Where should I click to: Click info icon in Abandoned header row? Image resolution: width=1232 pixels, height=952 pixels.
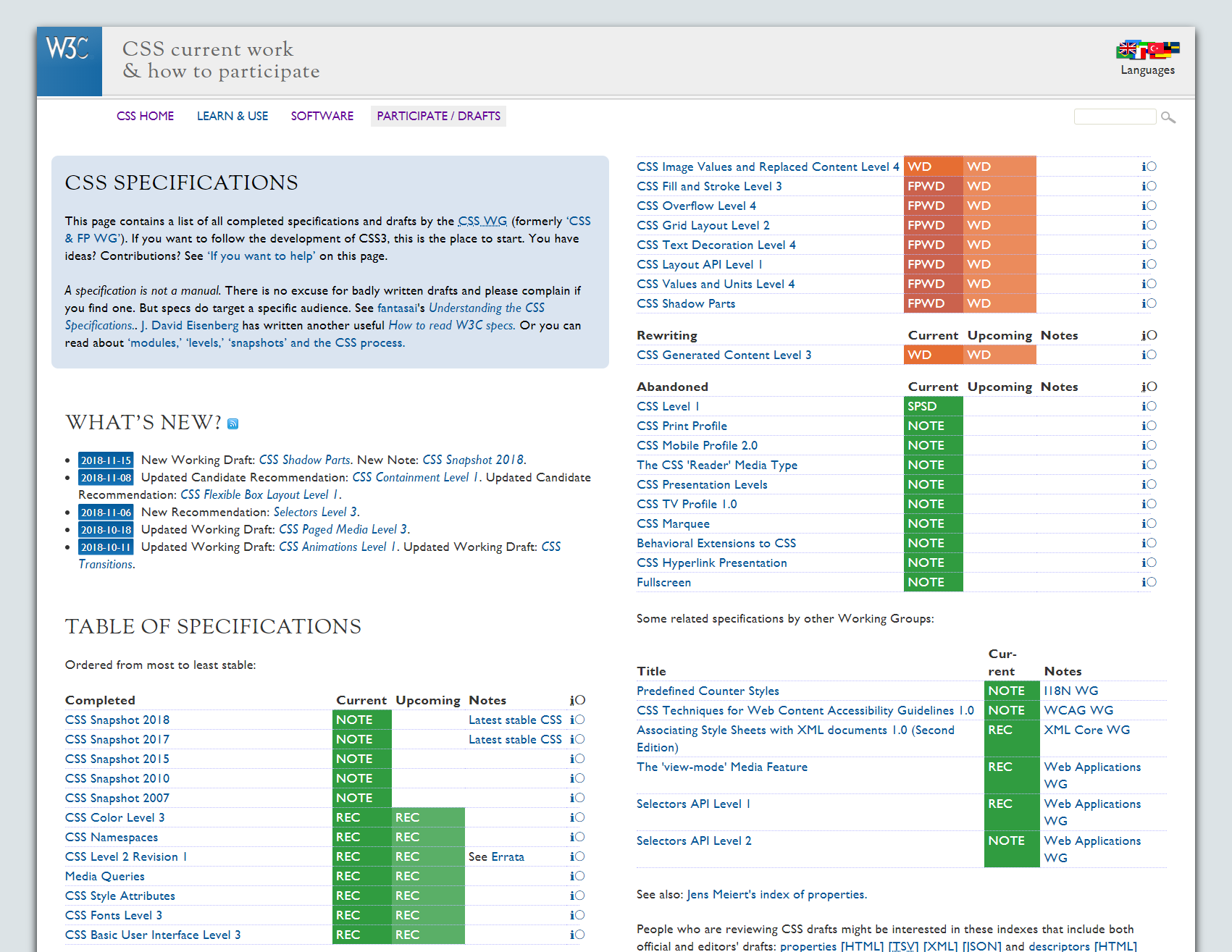click(x=1149, y=387)
